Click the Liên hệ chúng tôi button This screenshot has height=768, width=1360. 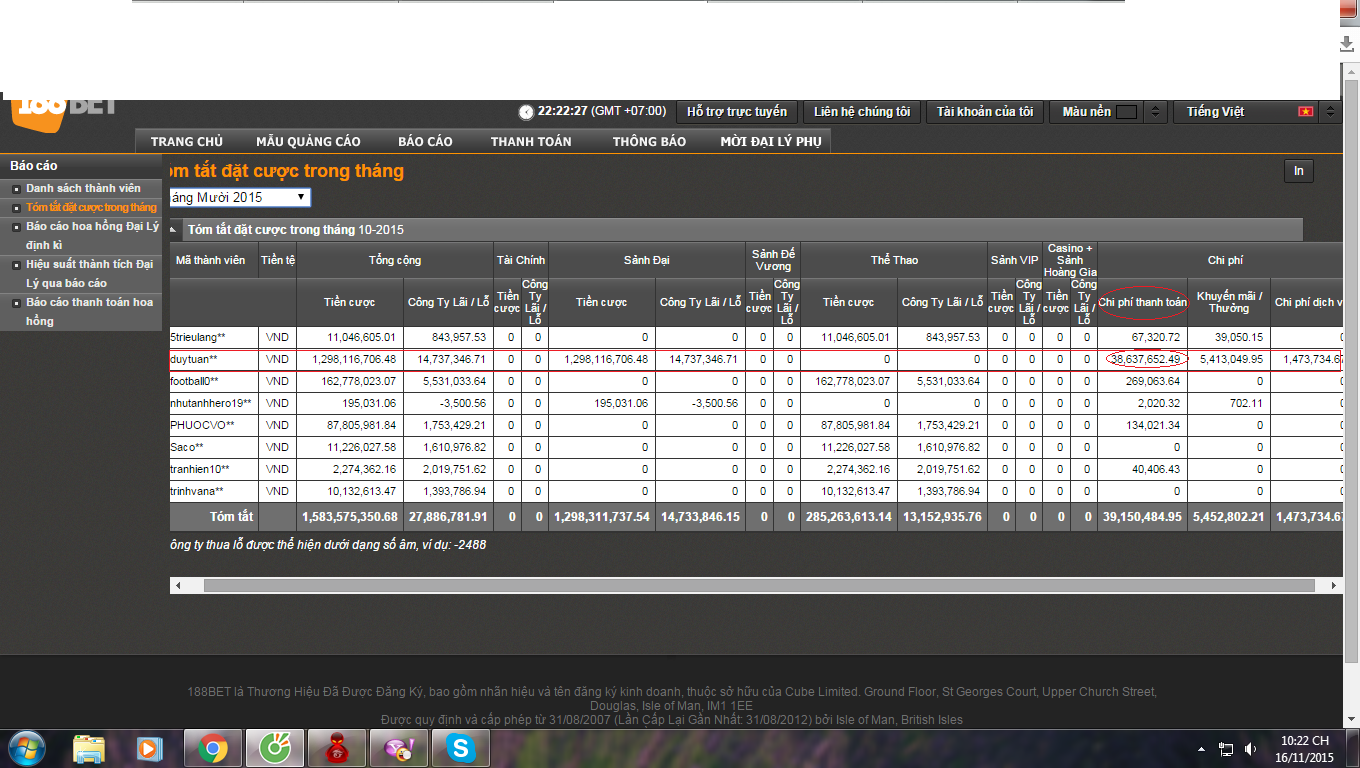pos(862,112)
